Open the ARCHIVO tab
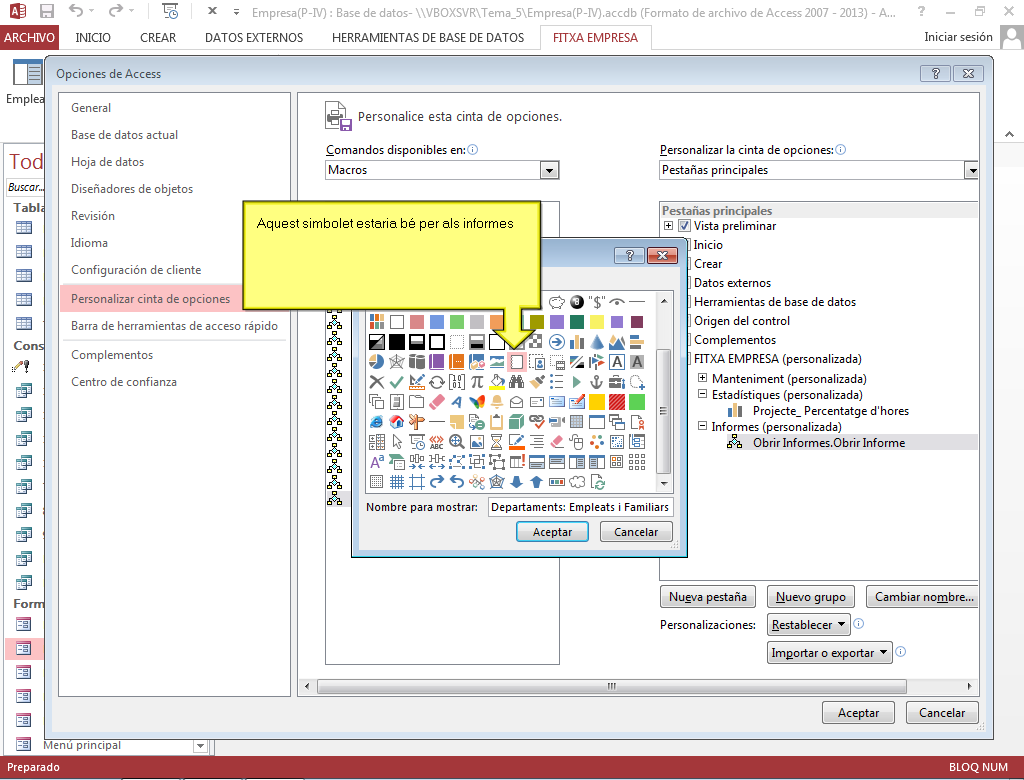Image resolution: width=1024 pixels, height=780 pixels. 29,37
